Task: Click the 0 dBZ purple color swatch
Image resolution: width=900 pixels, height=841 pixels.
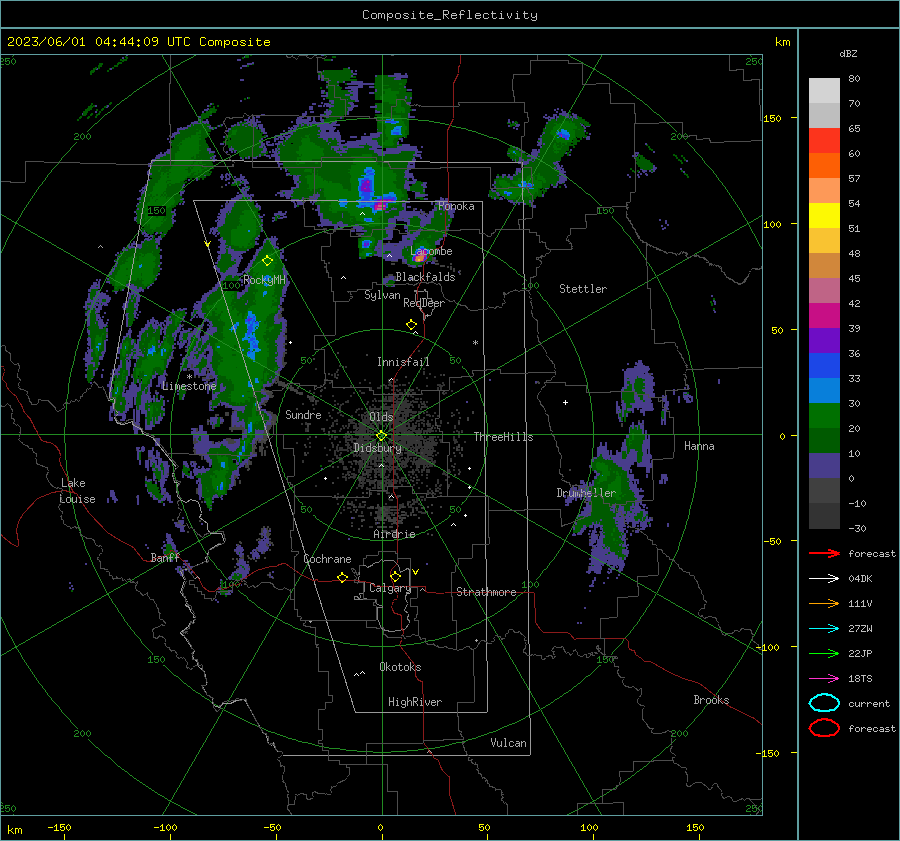Action: click(824, 465)
